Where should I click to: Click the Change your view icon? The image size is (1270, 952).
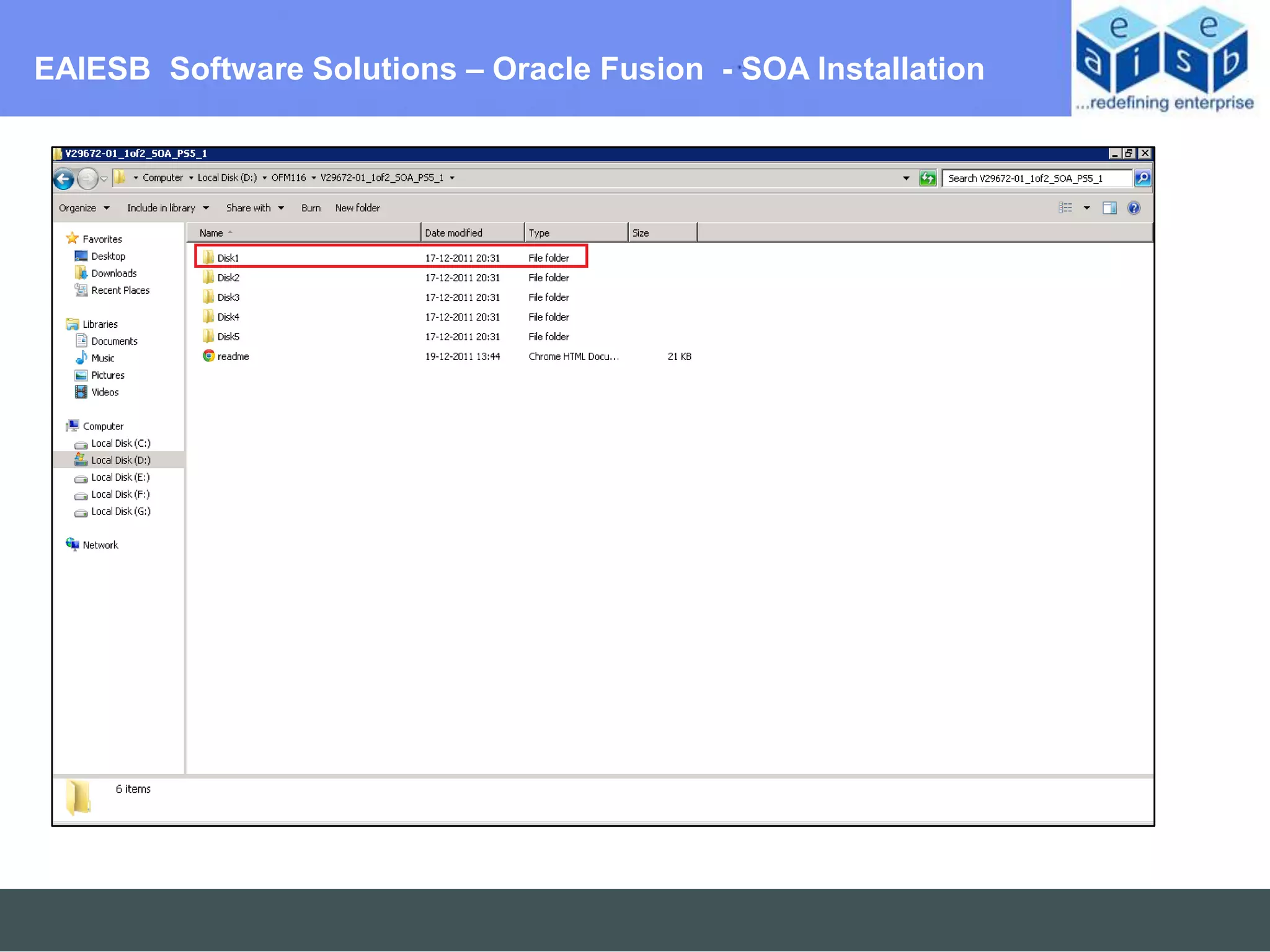[x=1065, y=208]
